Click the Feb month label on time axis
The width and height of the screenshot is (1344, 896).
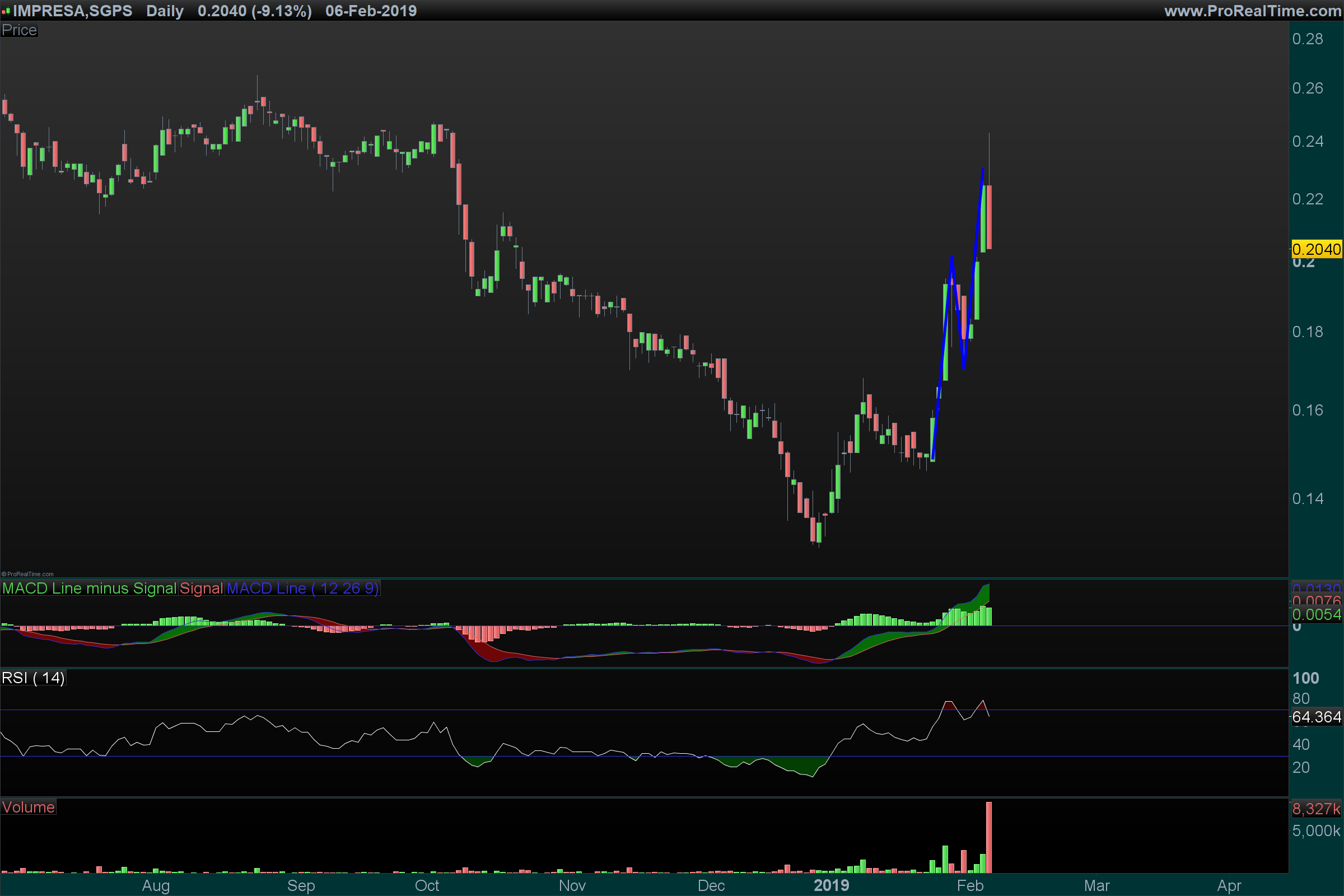click(970, 886)
